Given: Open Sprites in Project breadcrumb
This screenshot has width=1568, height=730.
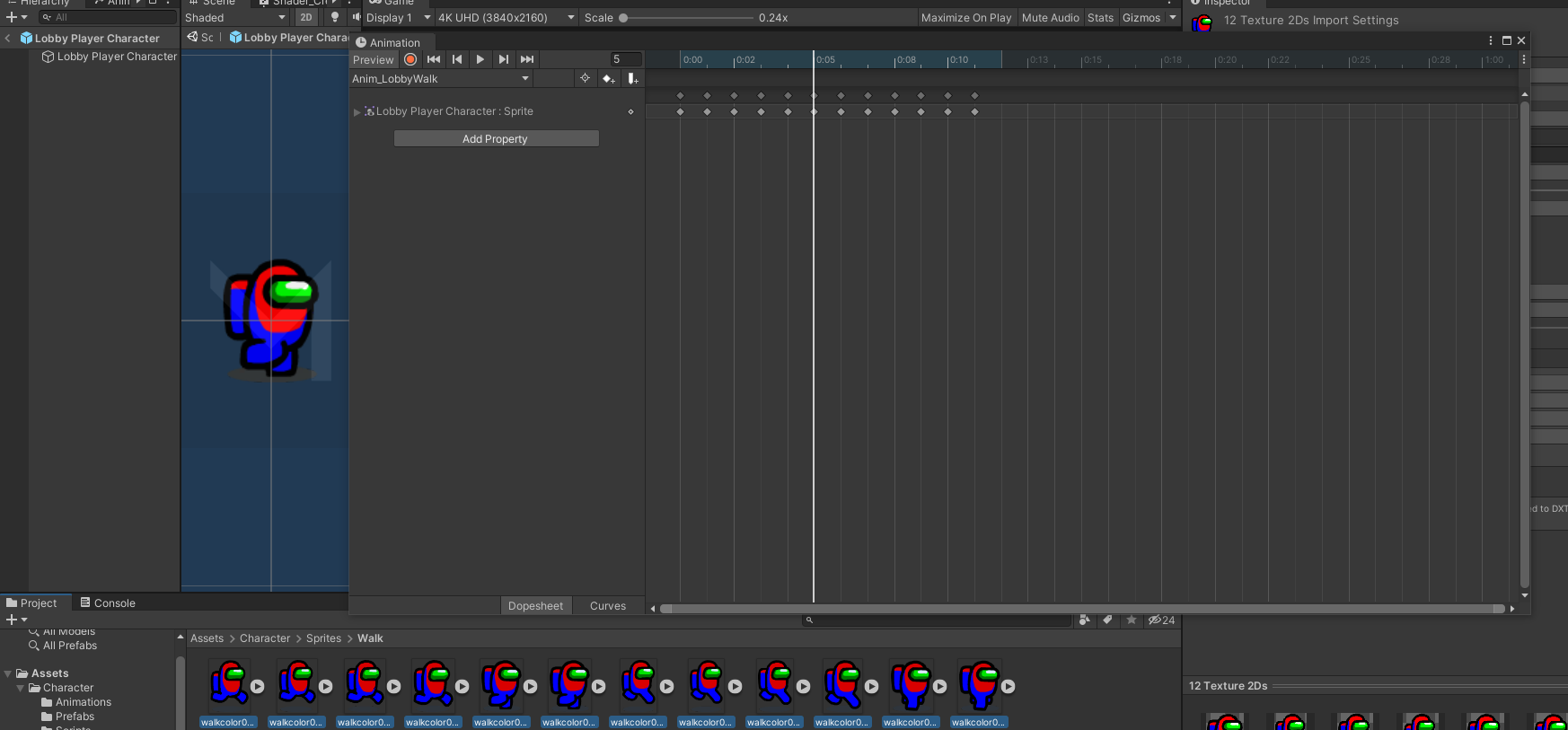Looking at the screenshot, I should [323, 638].
